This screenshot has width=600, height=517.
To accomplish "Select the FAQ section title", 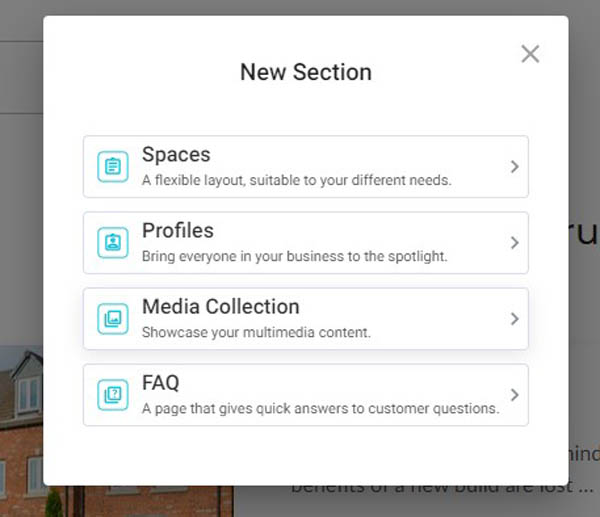I will coord(160,383).
